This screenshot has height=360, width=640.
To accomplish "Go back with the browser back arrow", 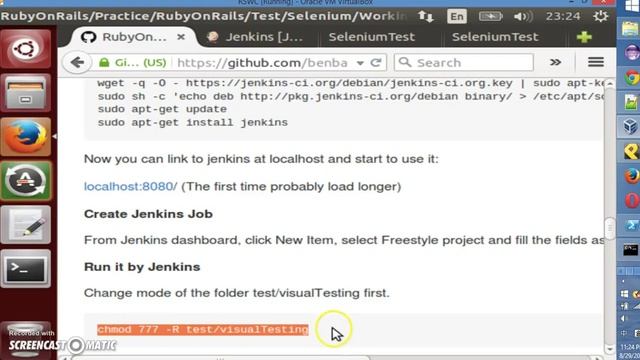I will (77, 62).
